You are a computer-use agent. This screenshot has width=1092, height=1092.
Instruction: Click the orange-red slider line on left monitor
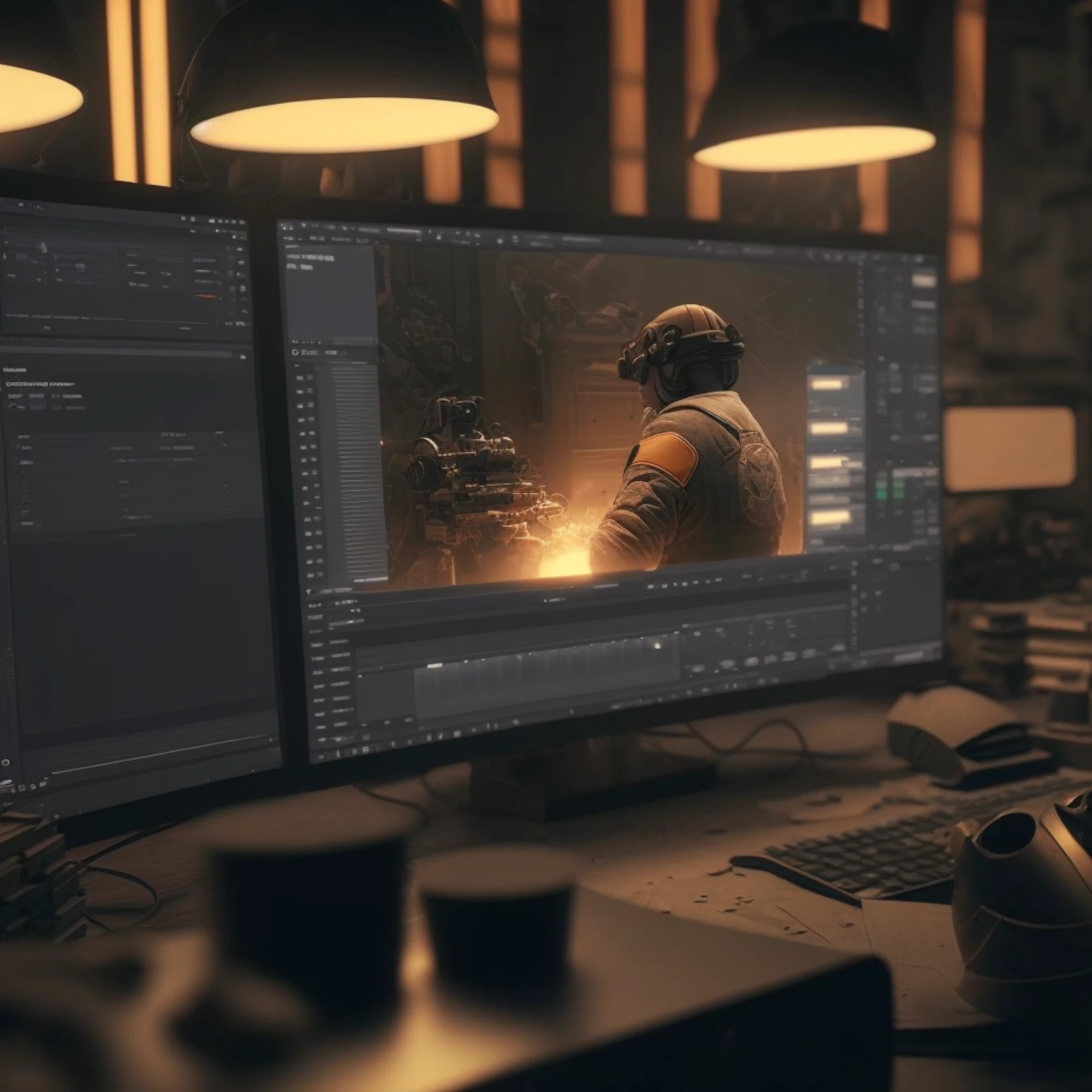[205, 296]
